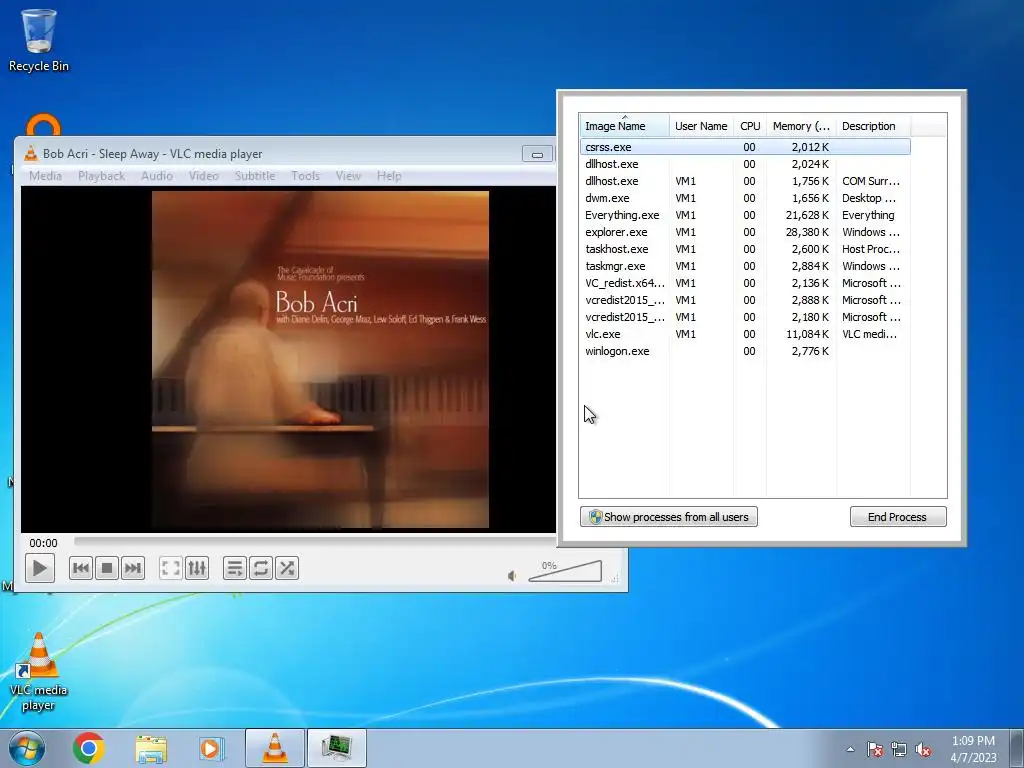Open the Playback menu in VLC
The width and height of the screenshot is (1024, 768).
point(101,176)
